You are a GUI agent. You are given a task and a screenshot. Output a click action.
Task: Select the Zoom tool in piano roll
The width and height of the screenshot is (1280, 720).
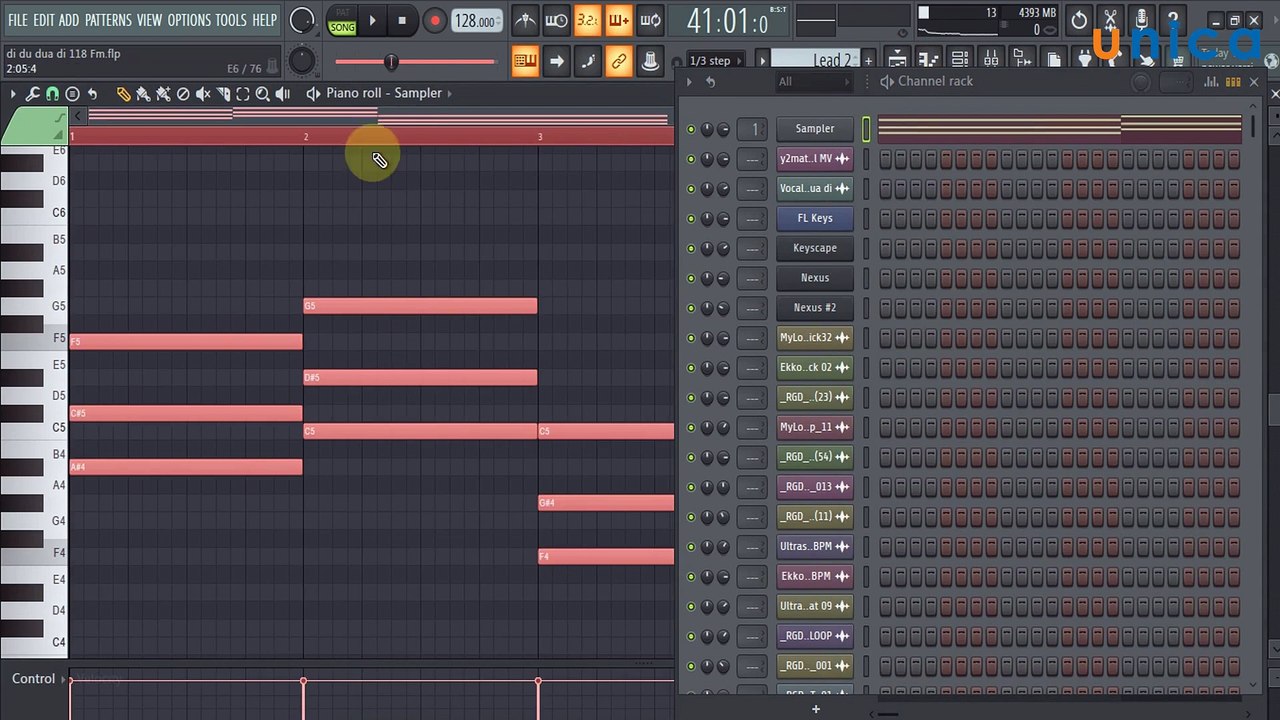click(263, 94)
